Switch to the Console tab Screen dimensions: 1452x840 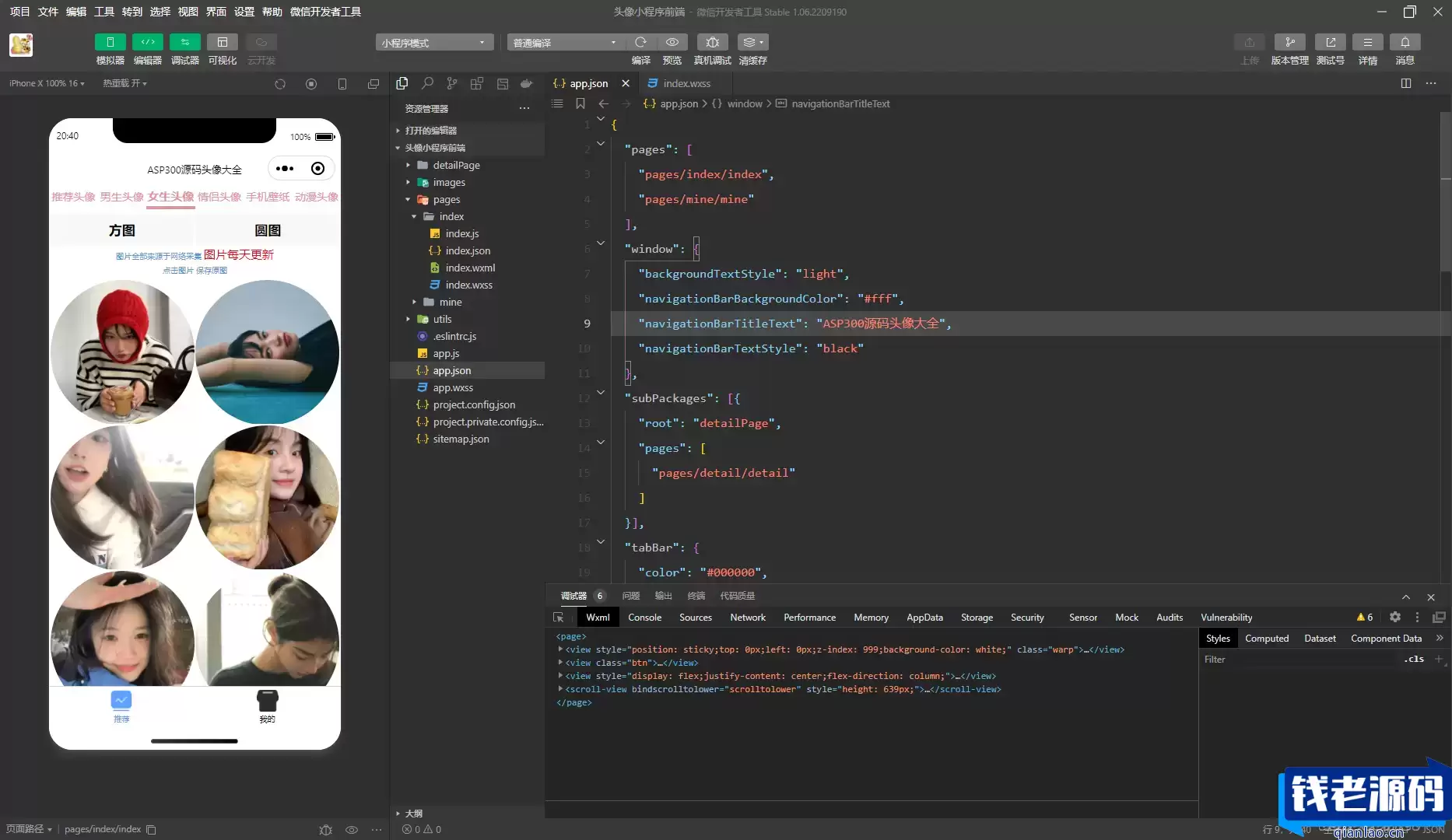pyautogui.click(x=644, y=617)
